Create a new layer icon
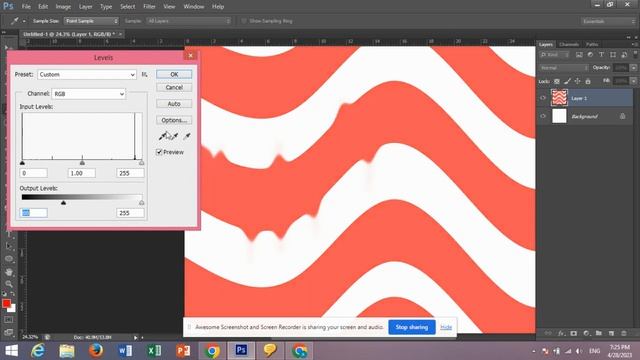This screenshot has width=640, height=360. point(611,333)
